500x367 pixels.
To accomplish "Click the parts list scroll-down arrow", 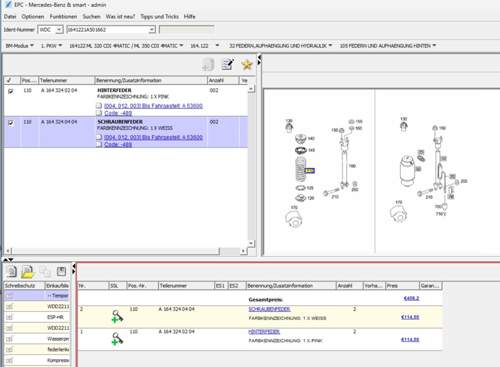I will point(251,243).
